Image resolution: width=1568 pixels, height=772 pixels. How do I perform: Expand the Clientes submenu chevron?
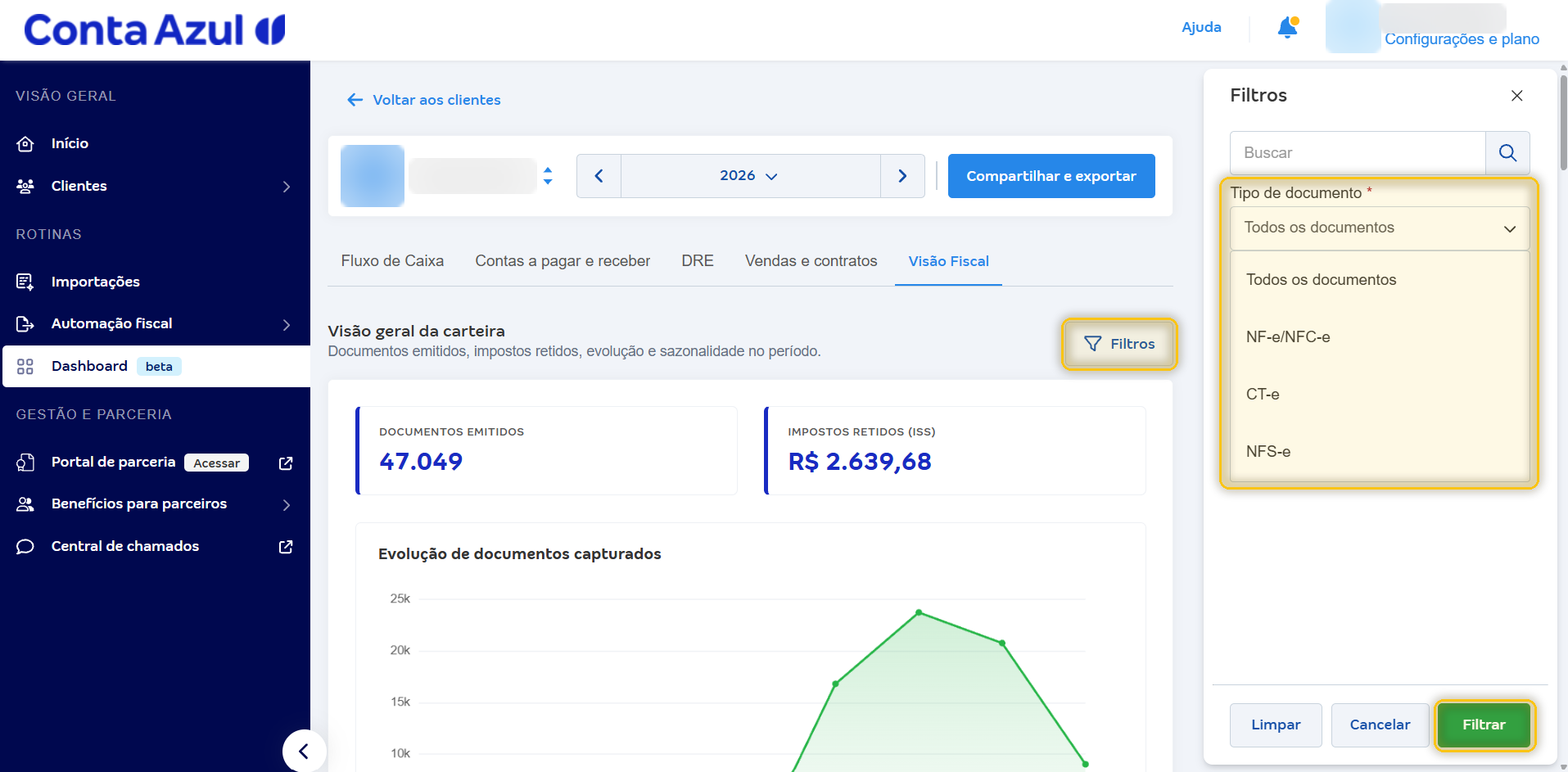tap(286, 187)
